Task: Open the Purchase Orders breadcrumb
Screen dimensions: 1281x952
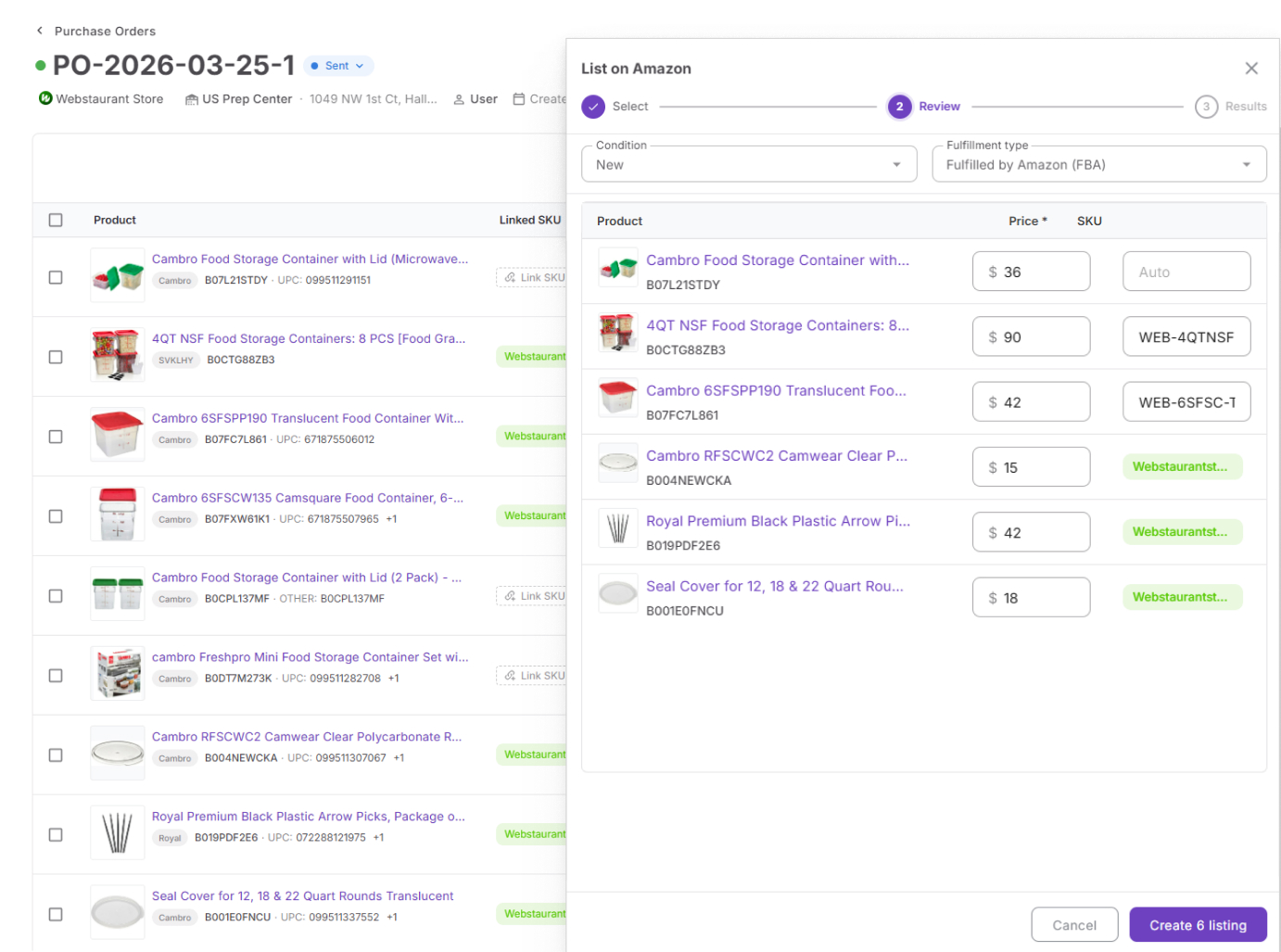Action: pyautogui.click(x=105, y=31)
